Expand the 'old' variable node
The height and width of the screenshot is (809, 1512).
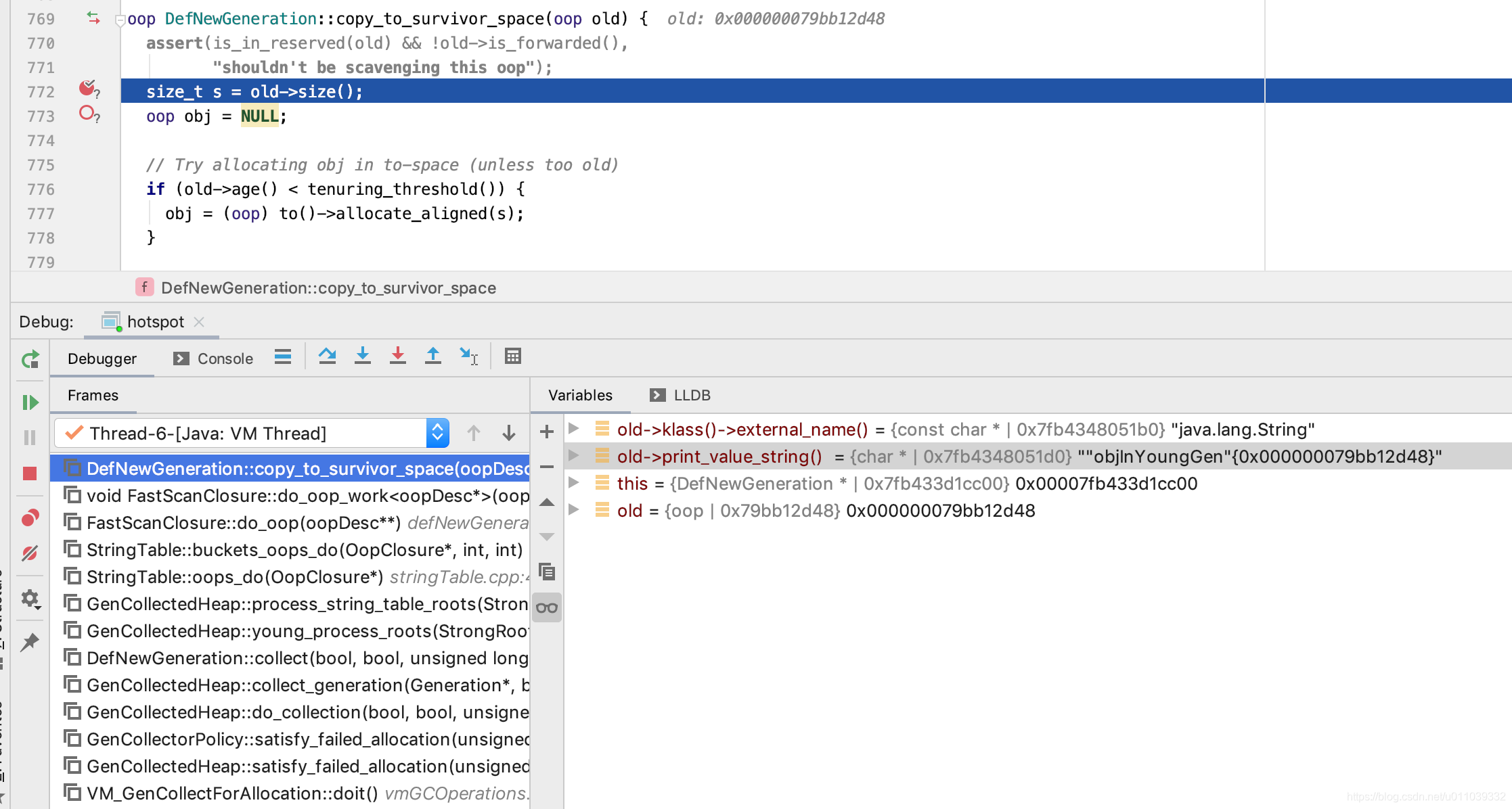[x=574, y=510]
